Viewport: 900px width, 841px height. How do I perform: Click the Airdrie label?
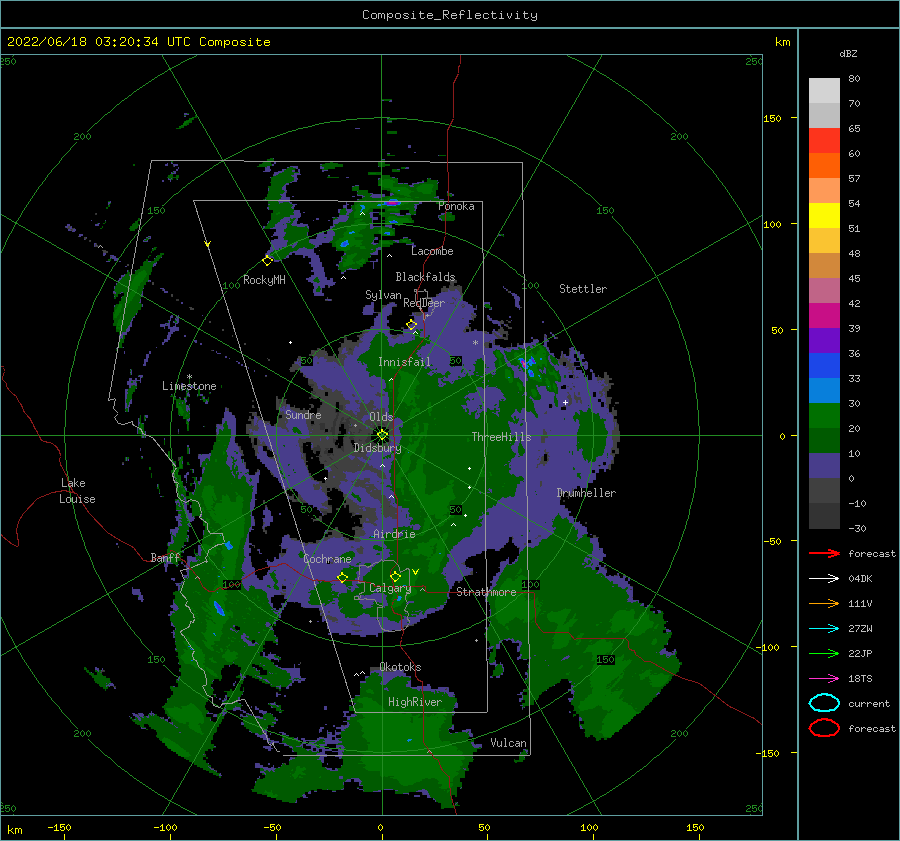point(394,534)
